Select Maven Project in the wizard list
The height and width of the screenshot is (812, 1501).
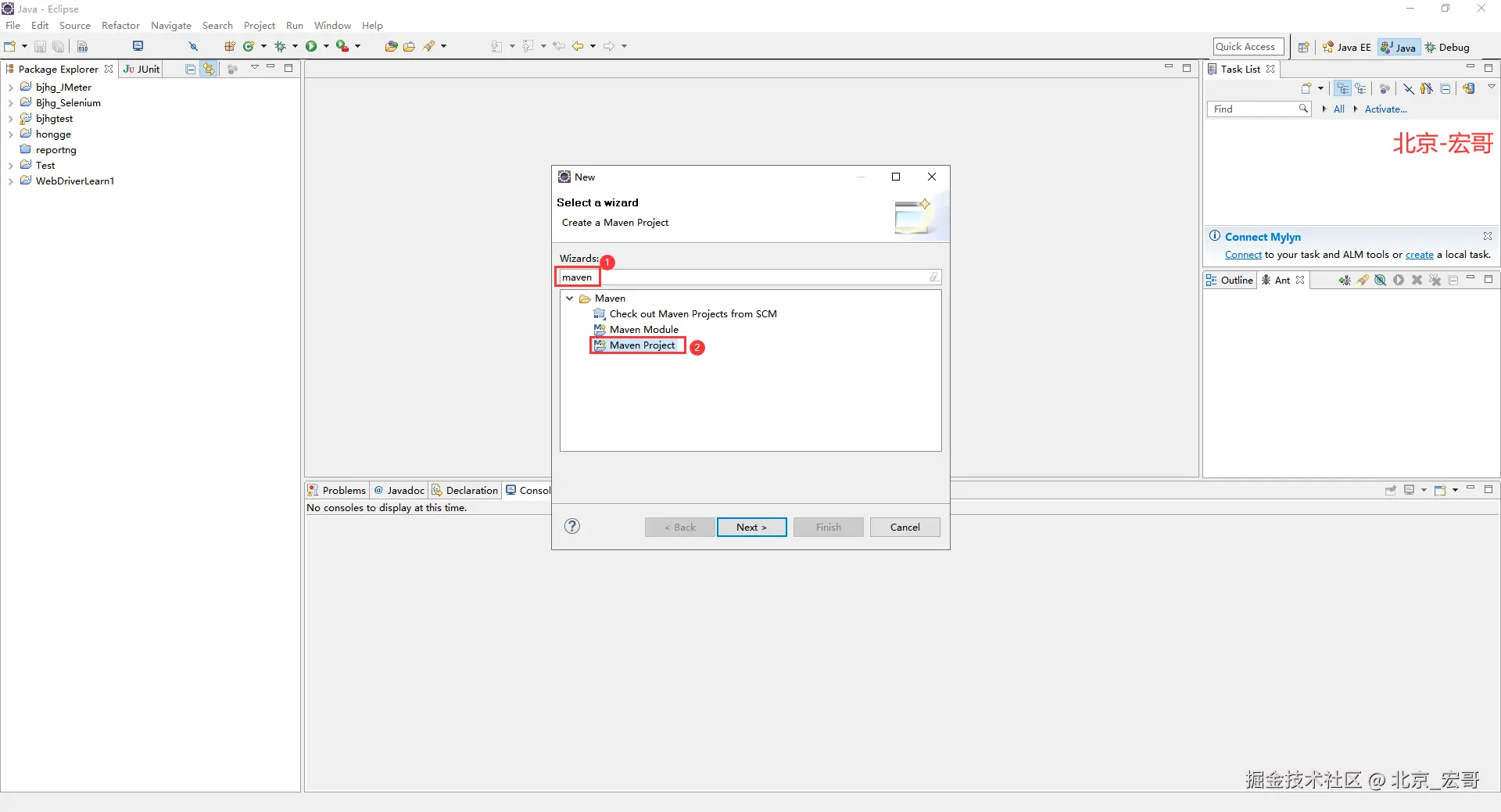click(x=641, y=345)
